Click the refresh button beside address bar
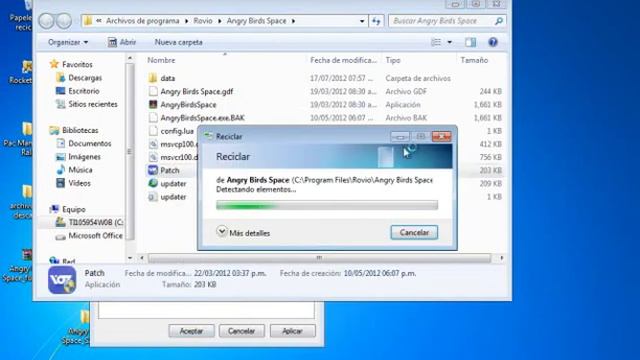Viewport: 640px width, 360px height. pos(376,21)
